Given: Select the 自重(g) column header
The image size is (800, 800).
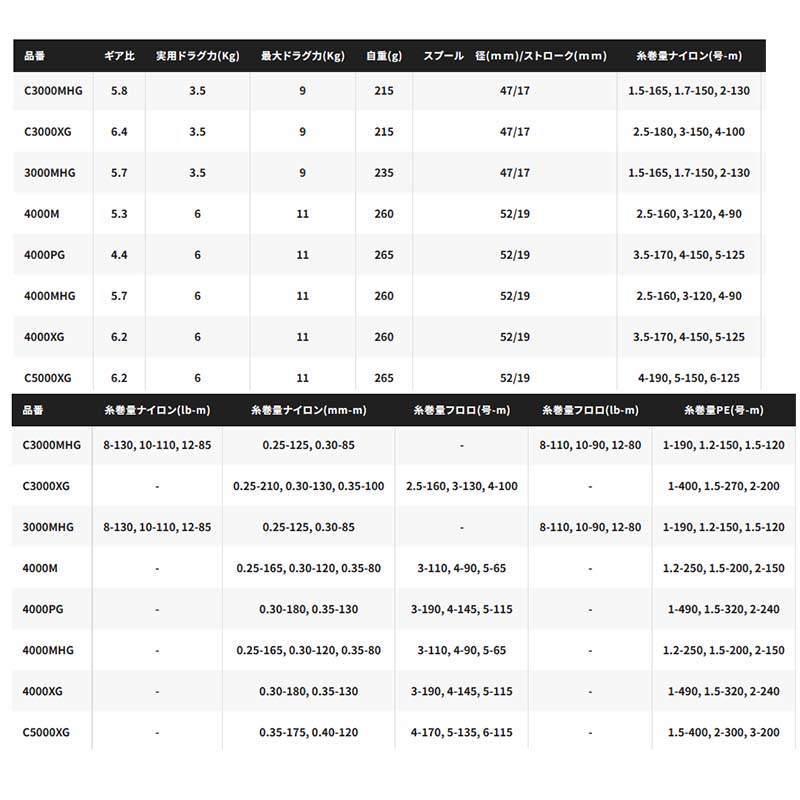Looking at the screenshot, I should 384,56.
